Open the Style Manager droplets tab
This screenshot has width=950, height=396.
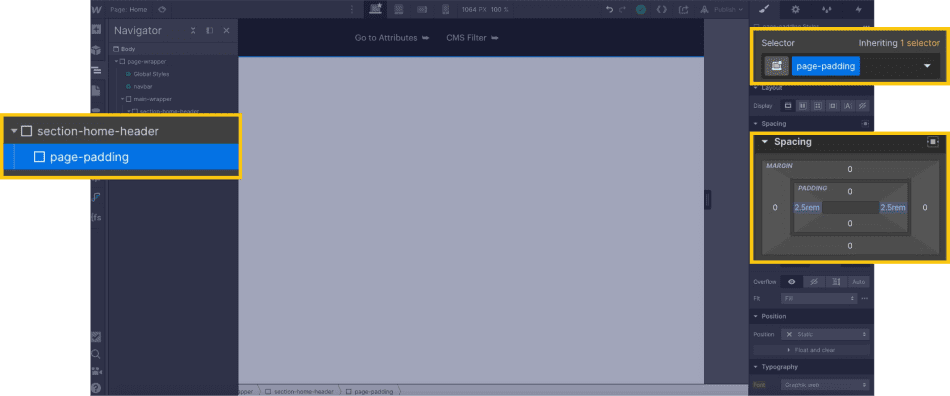click(x=827, y=10)
